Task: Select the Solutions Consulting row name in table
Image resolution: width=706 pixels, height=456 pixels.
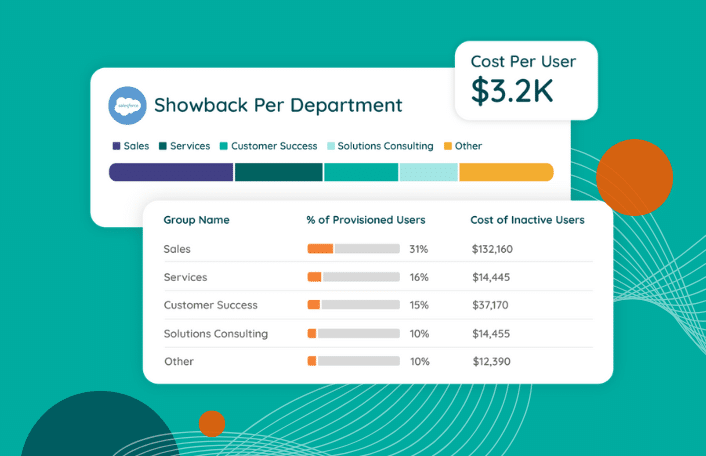Action: (x=216, y=334)
